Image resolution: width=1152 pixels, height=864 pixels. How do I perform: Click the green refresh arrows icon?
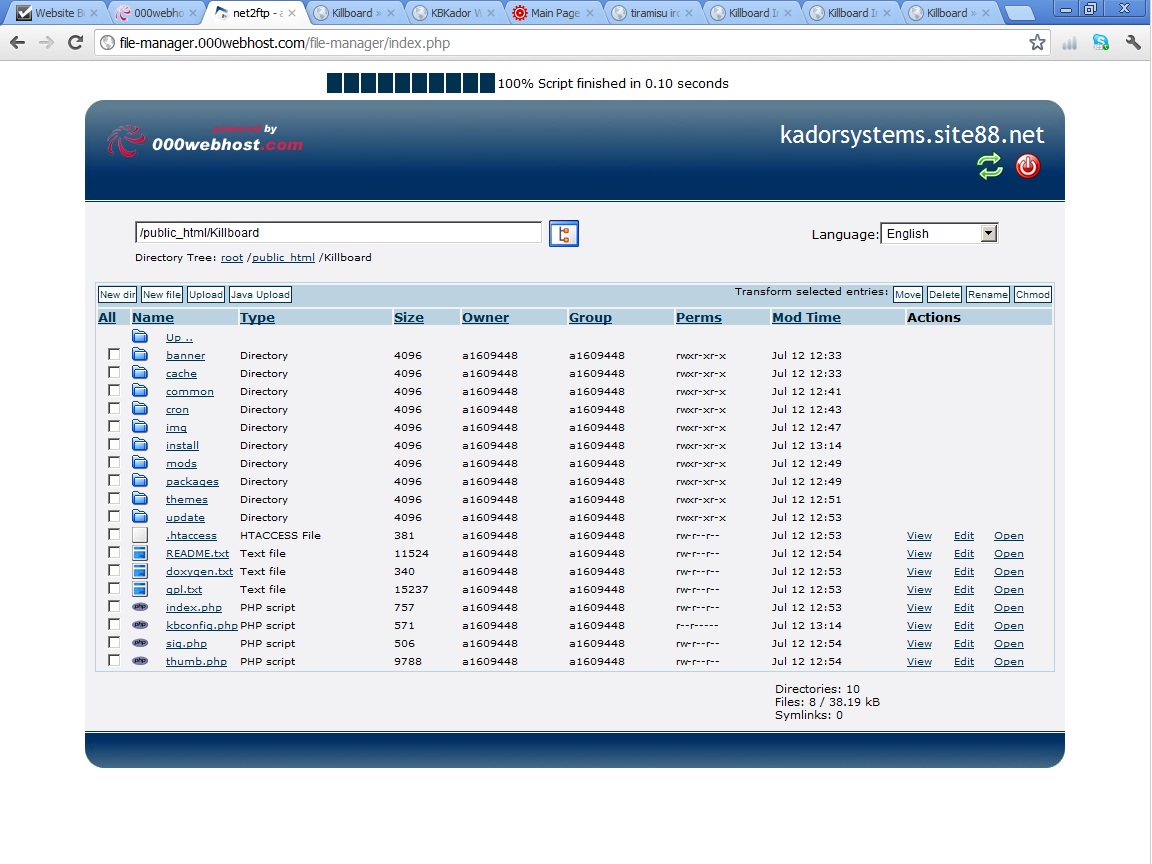pyautogui.click(x=990, y=166)
